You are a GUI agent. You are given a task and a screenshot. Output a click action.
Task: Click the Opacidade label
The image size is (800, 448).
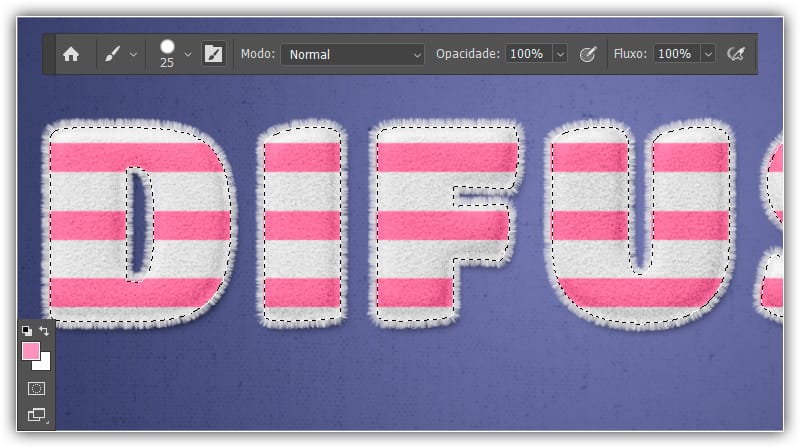(x=467, y=54)
